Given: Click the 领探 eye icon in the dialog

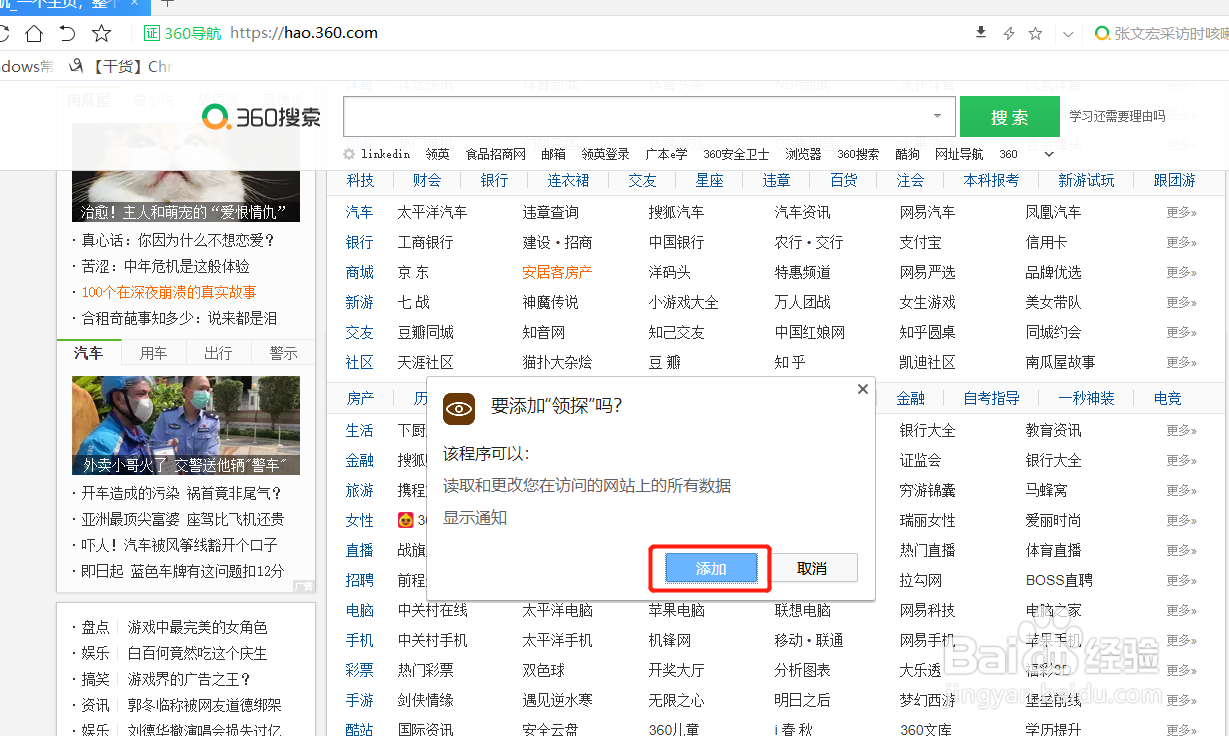Looking at the screenshot, I should (459, 408).
